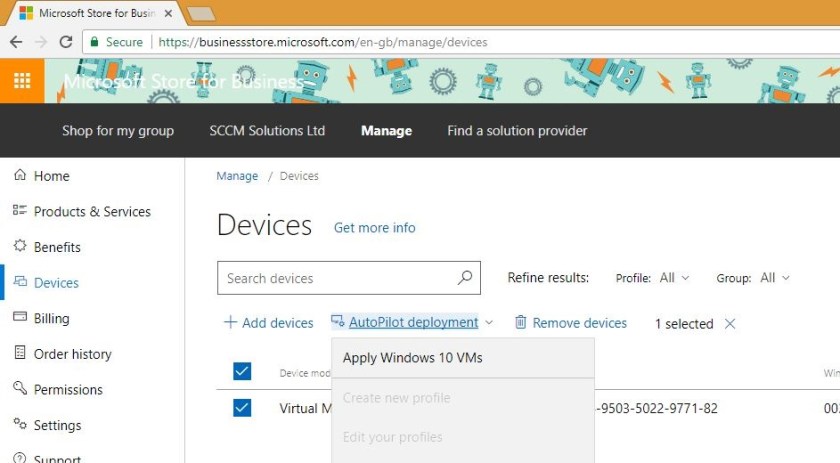840x463 pixels.
Task: Click the Add devices link
Action: [278, 323]
